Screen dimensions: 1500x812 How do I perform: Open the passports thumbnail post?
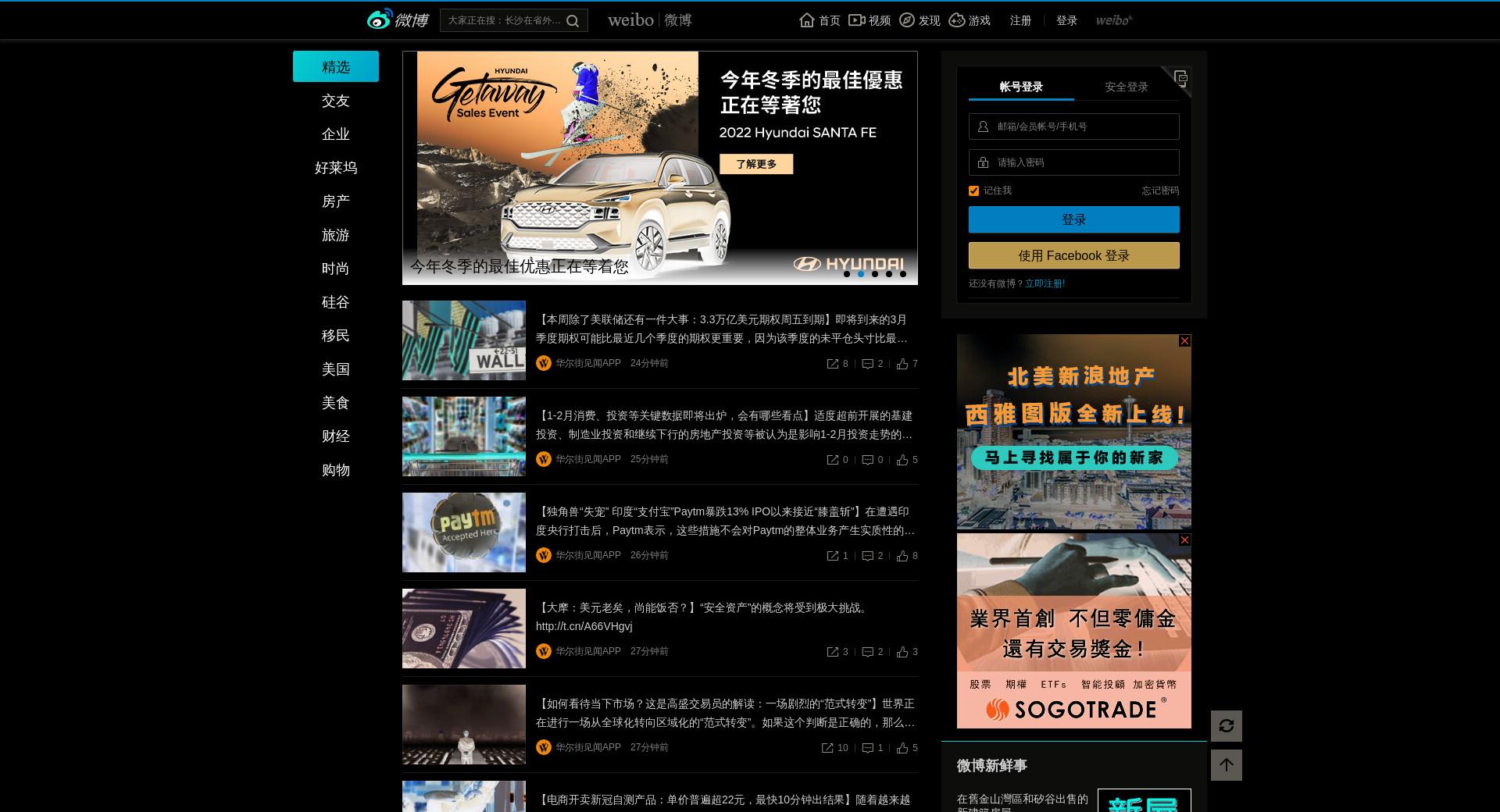(464, 629)
